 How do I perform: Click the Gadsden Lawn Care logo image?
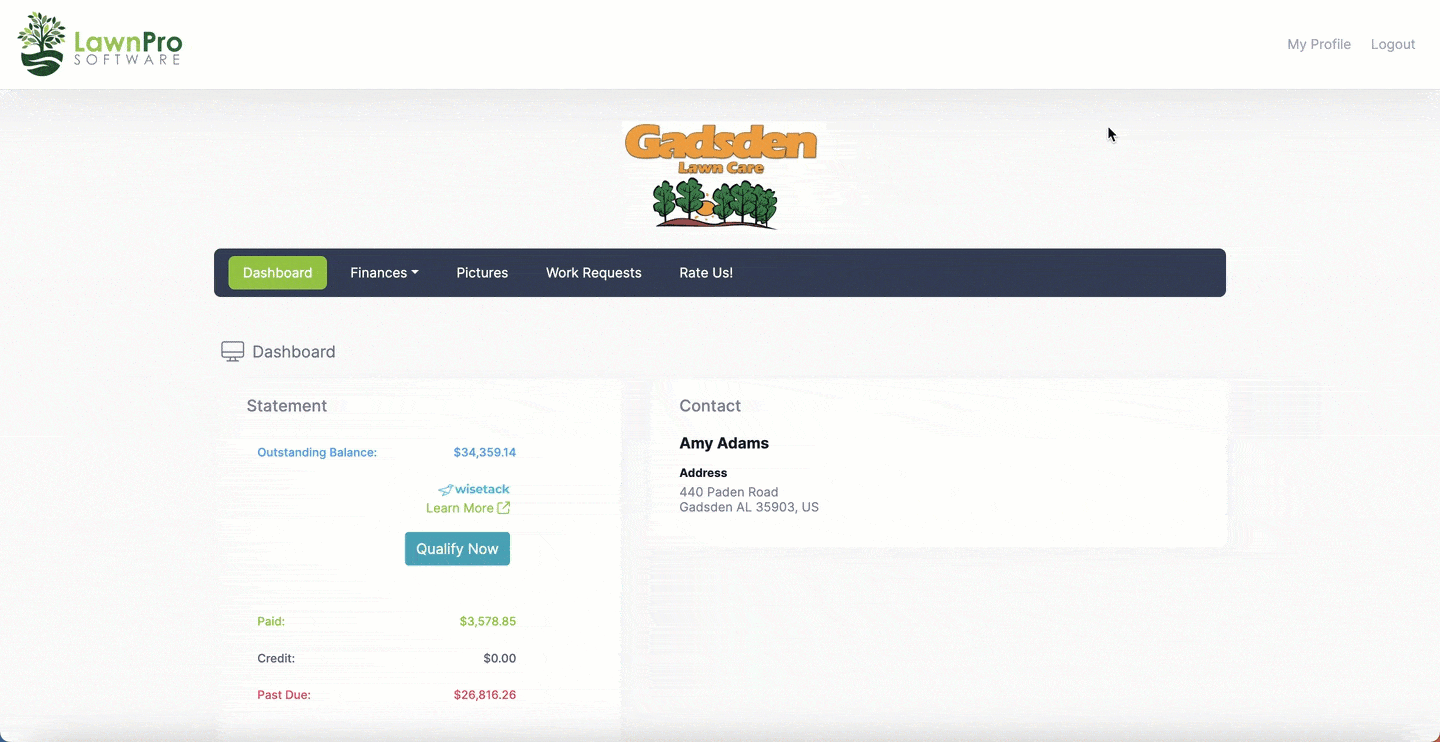coord(721,176)
